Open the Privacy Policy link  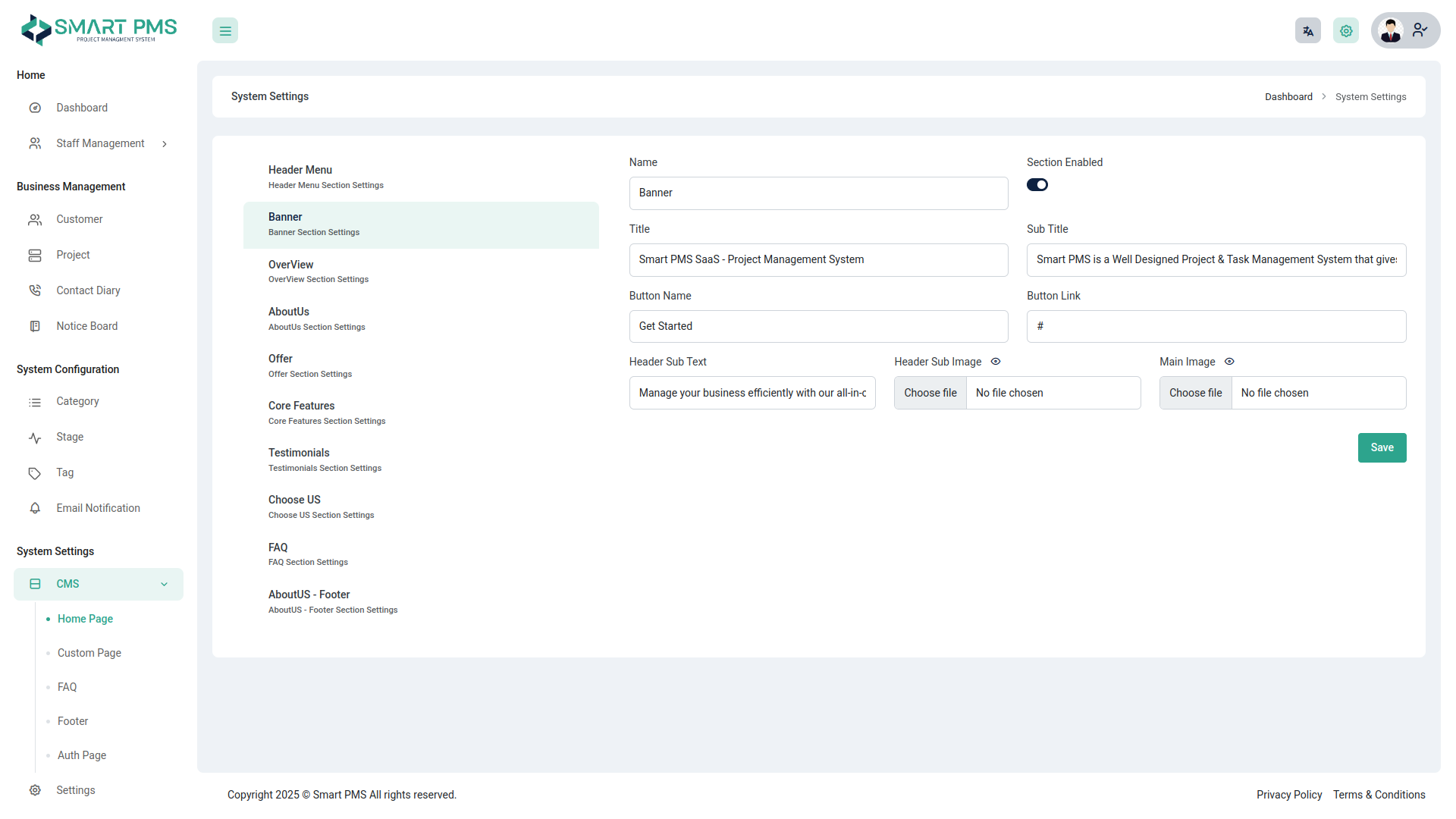pyautogui.click(x=1289, y=795)
